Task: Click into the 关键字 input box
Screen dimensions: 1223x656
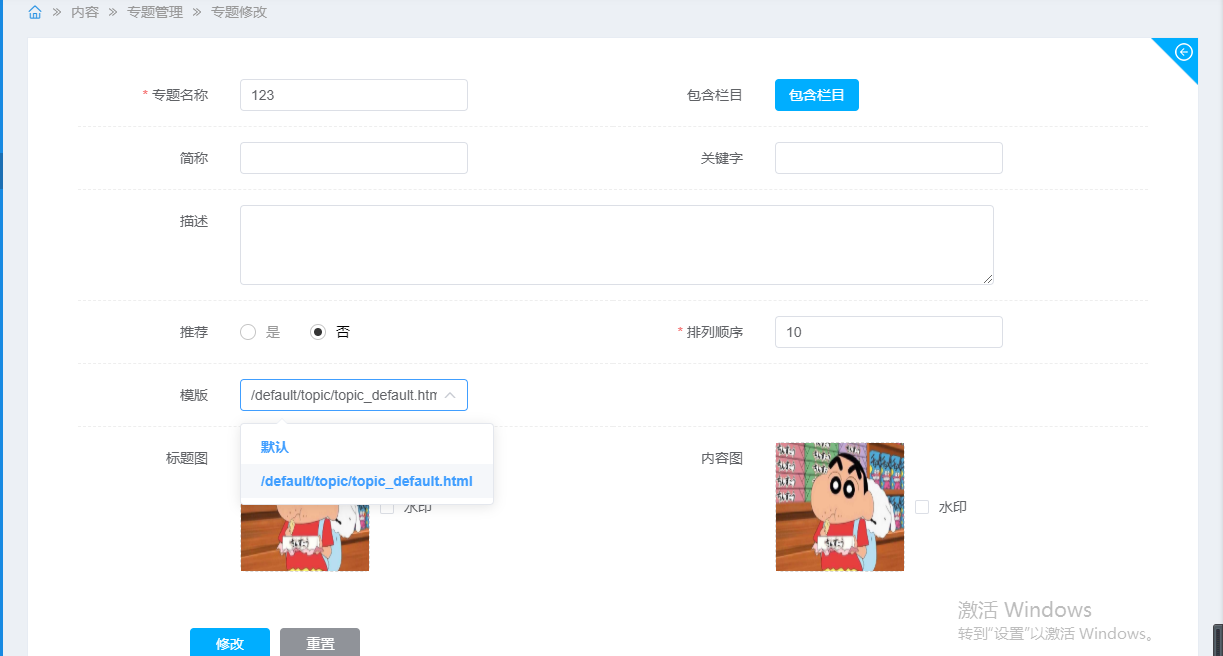Action: click(x=888, y=158)
